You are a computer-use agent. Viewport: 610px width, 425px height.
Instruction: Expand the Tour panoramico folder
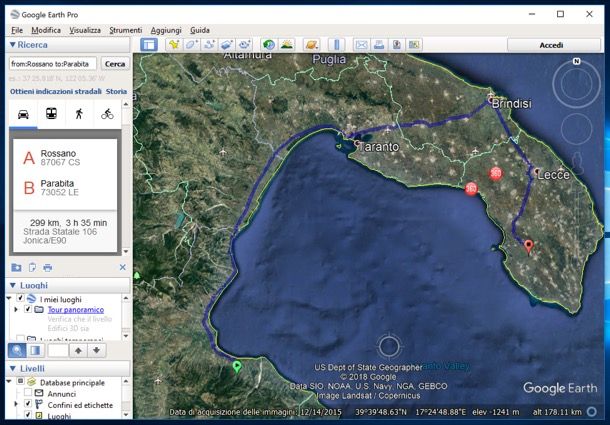pyautogui.click(x=16, y=309)
